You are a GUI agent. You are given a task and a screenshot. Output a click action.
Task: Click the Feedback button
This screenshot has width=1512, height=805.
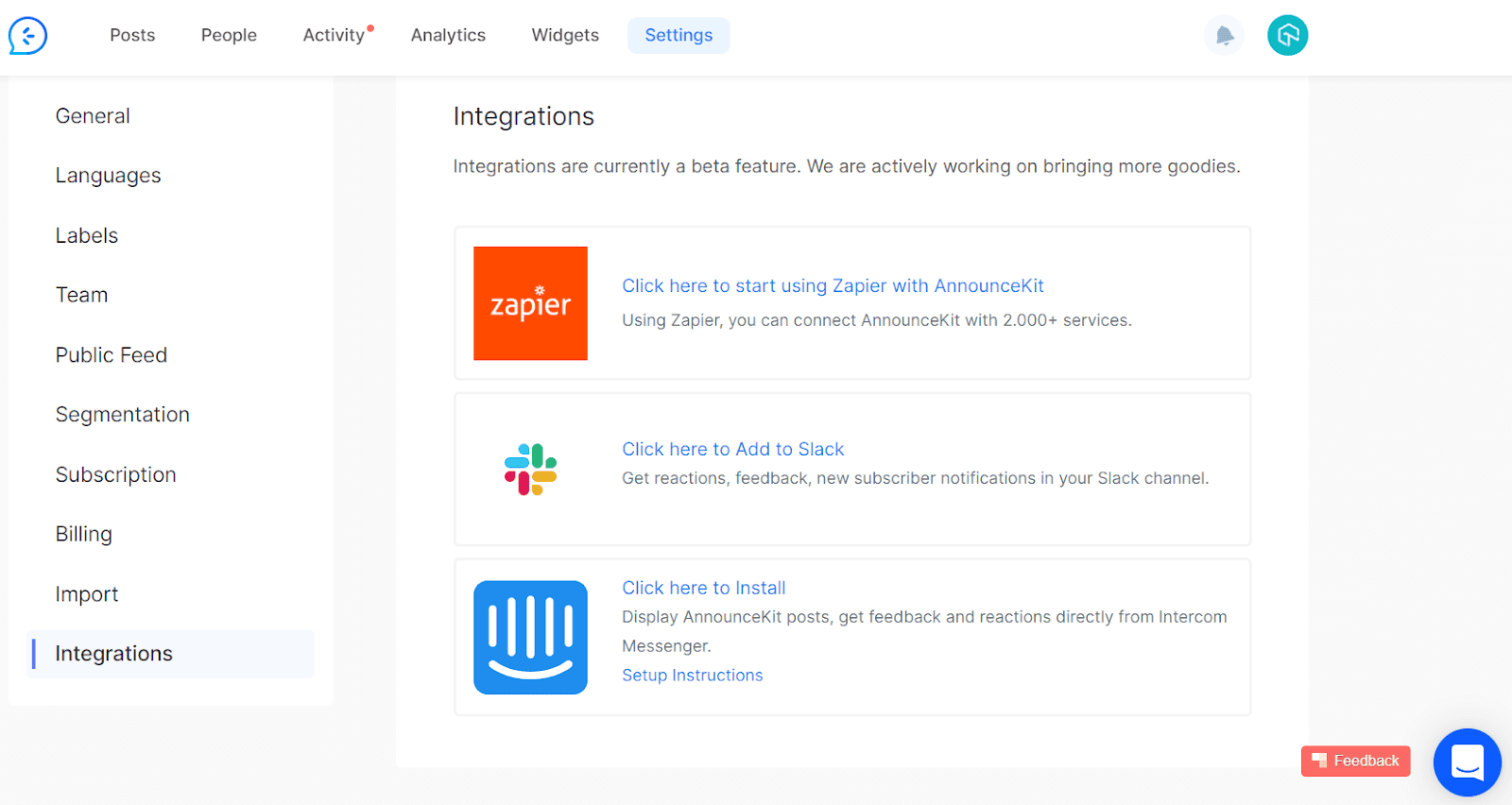[x=1355, y=761]
